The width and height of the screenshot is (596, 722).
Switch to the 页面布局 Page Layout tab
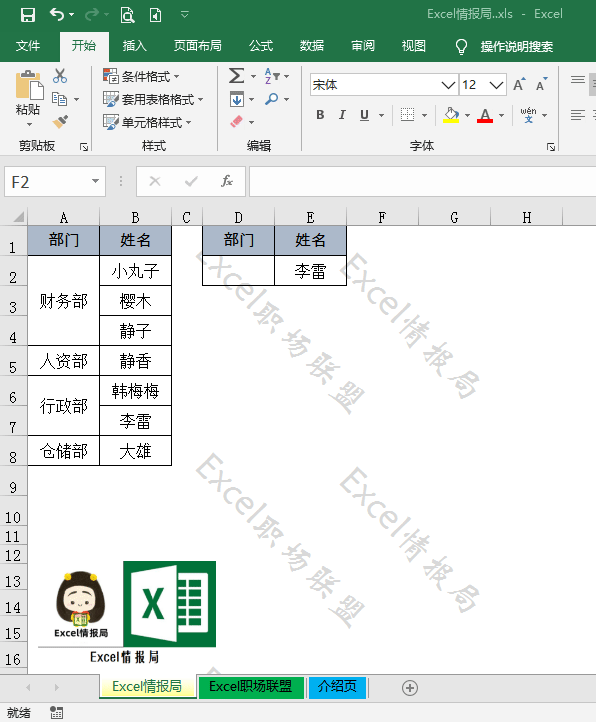[x=198, y=46]
